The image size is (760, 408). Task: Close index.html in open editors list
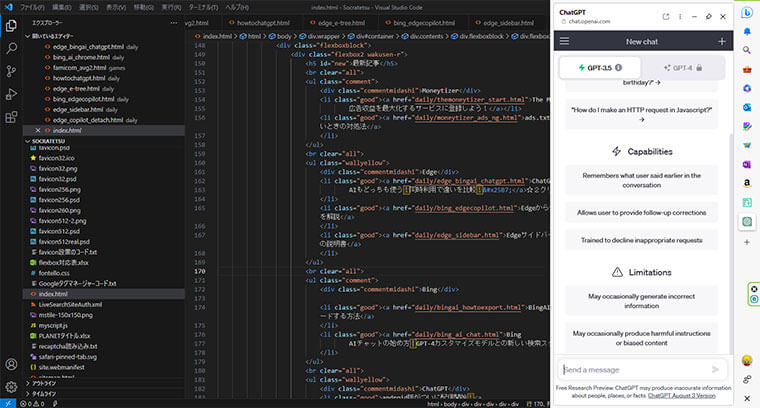pos(38,130)
